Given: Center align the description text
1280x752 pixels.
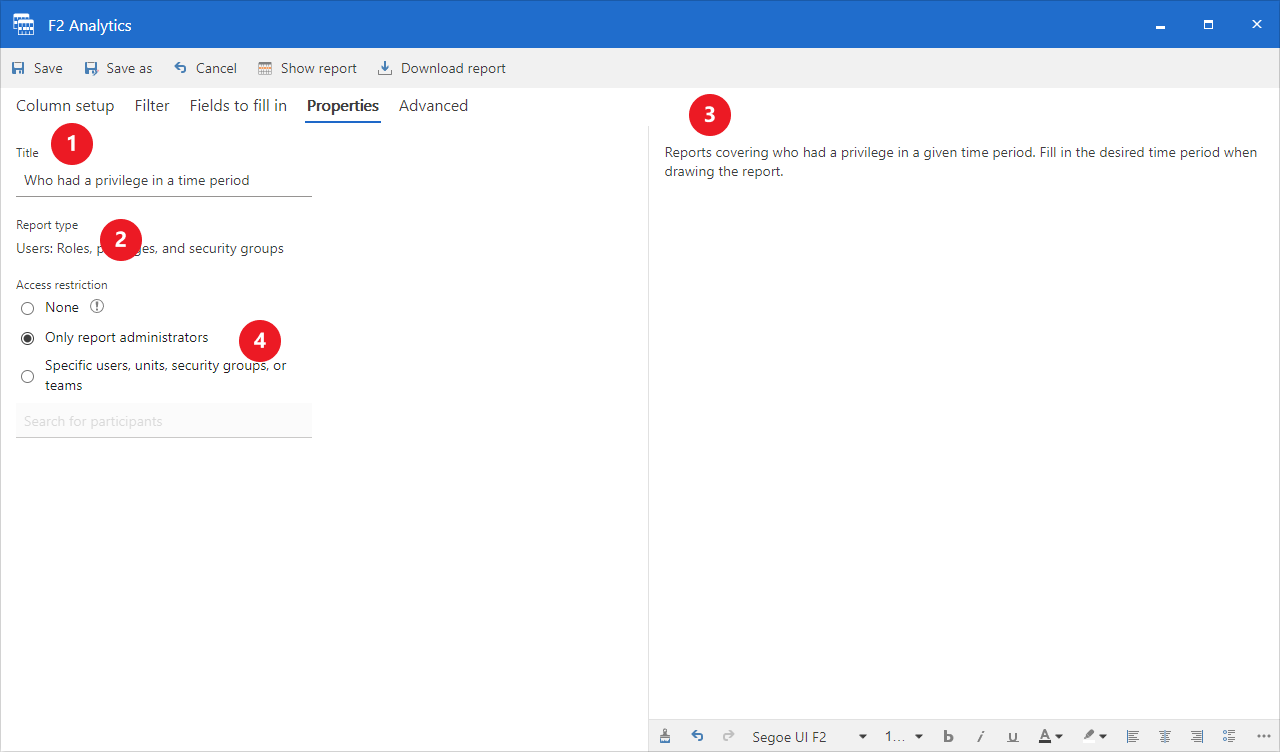Looking at the screenshot, I should 1165,737.
